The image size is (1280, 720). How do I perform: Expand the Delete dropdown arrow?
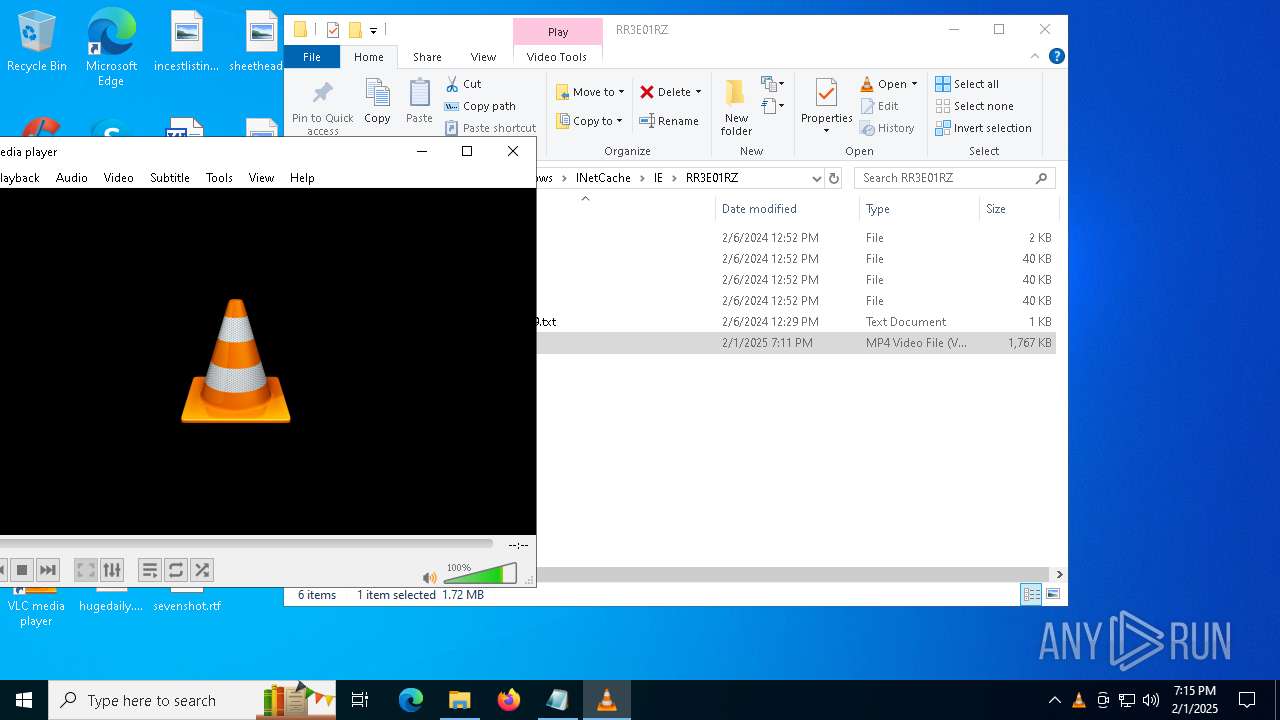(x=698, y=92)
